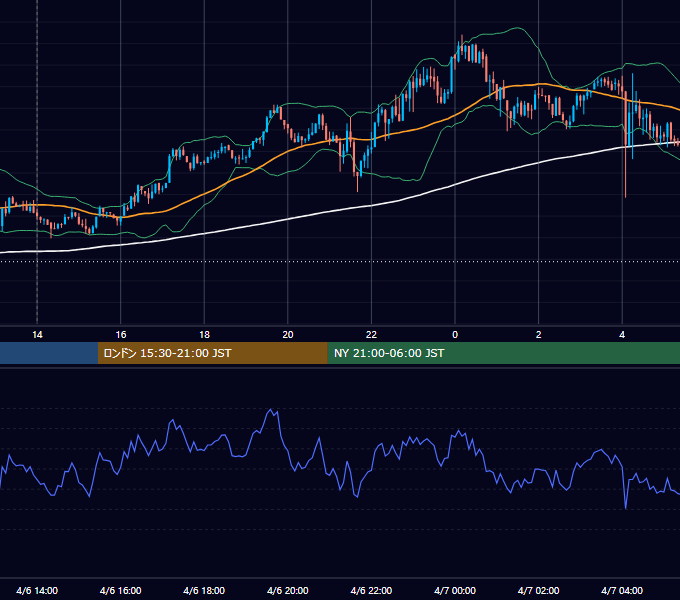Image resolution: width=680 pixels, height=600 pixels.
Task: Click the '4' hour label on price chart axis
Action: pos(622,335)
